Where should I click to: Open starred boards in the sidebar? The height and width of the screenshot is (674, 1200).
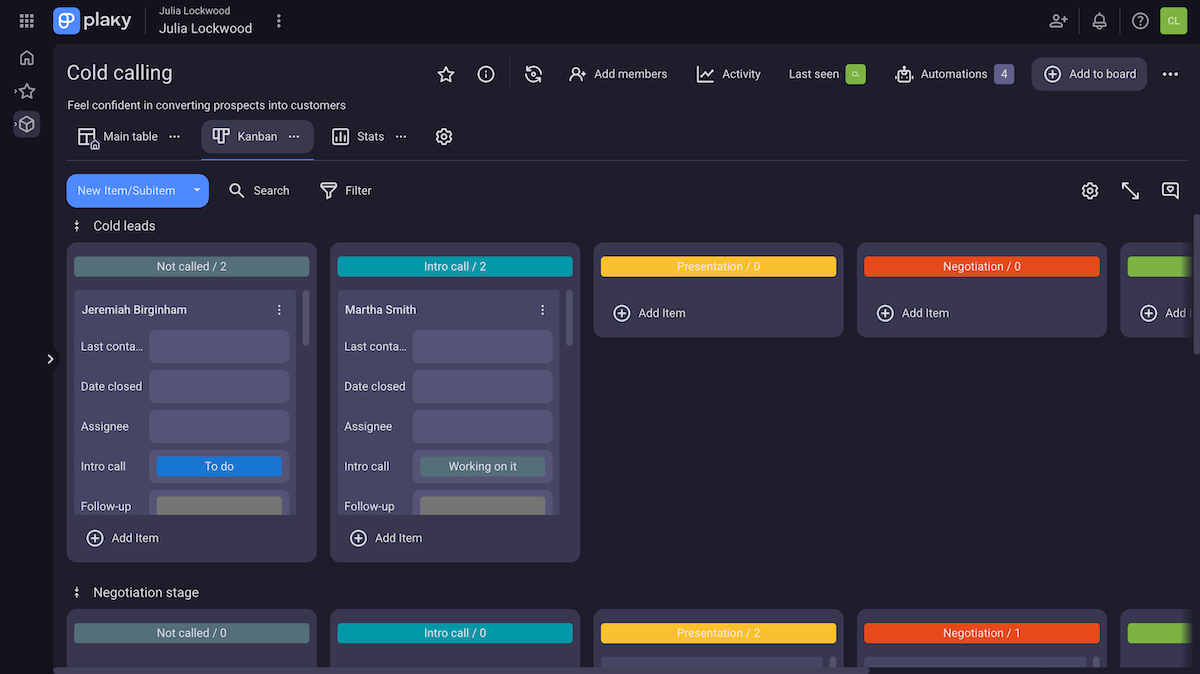(x=26, y=90)
